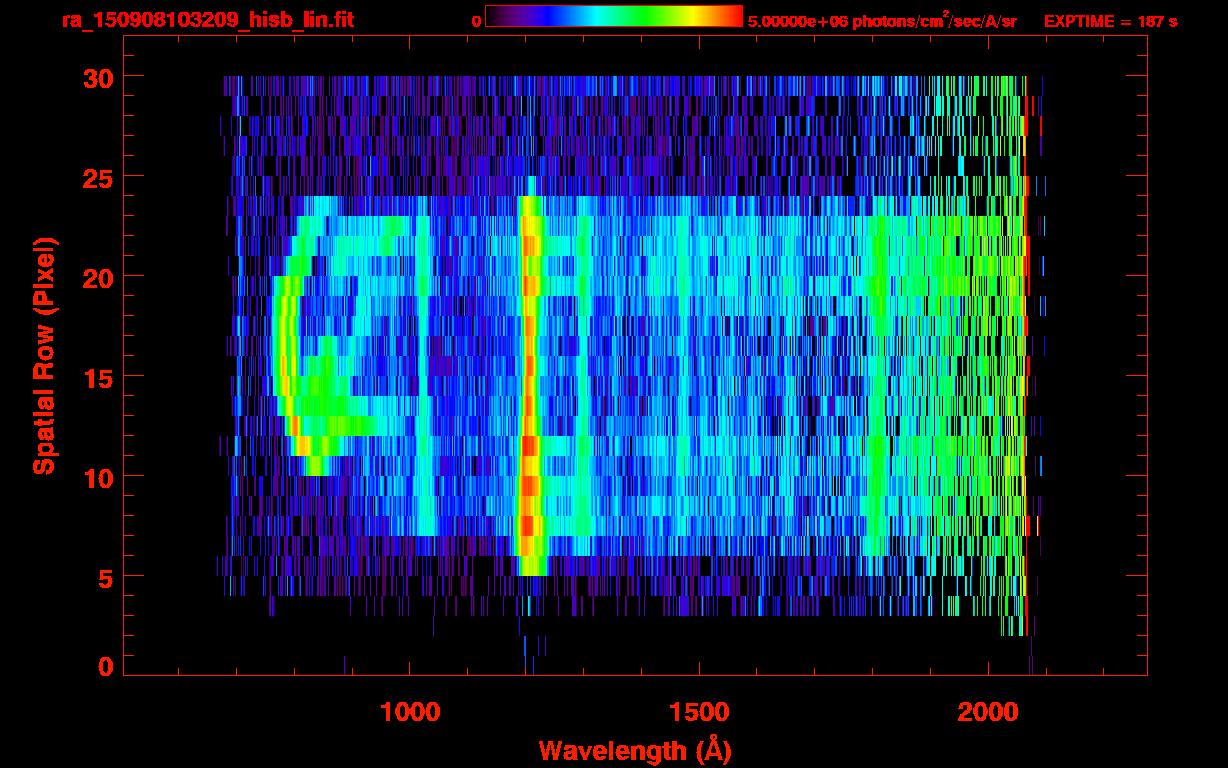Click the 5.00000e+06 photons/cm²/sec/A/sr label
This screenshot has height=768, width=1228.
(x=882, y=21)
